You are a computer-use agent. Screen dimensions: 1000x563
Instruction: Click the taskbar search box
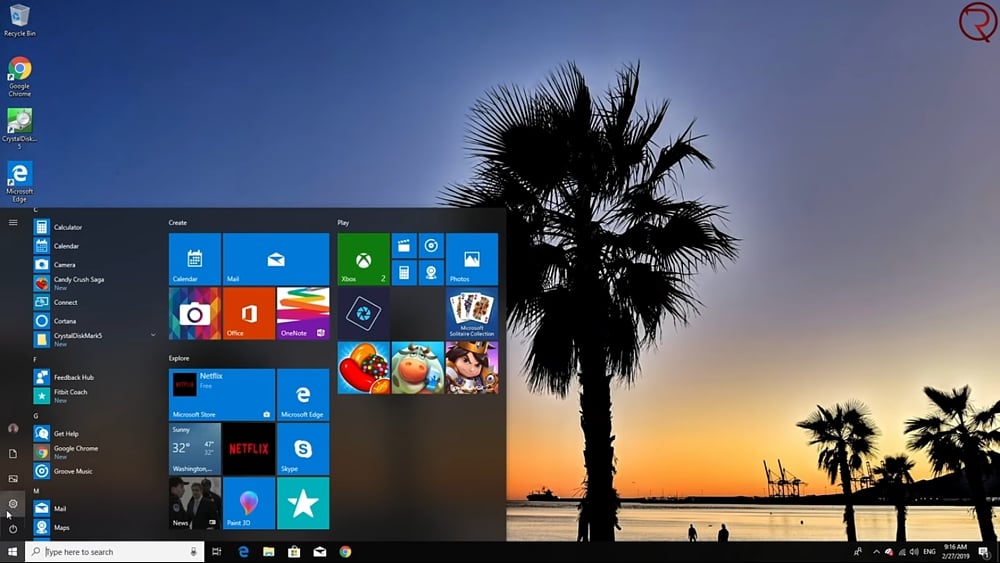click(110, 552)
